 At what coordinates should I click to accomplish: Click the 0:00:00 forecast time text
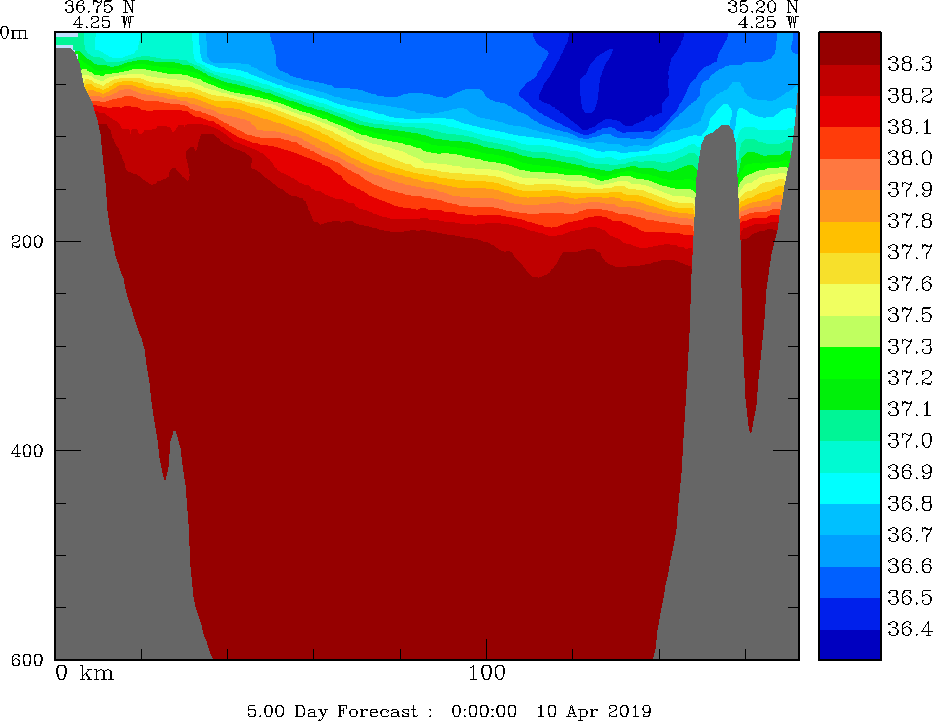[x=484, y=711]
